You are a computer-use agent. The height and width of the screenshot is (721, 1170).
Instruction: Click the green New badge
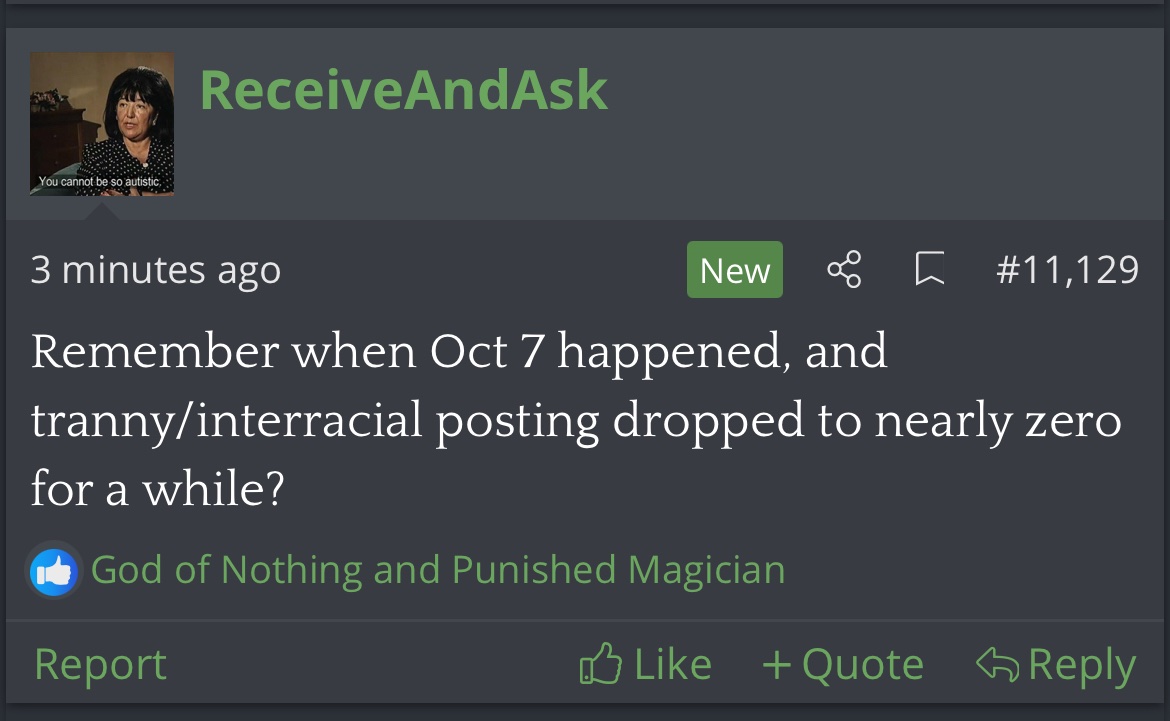[x=735, y=269]
